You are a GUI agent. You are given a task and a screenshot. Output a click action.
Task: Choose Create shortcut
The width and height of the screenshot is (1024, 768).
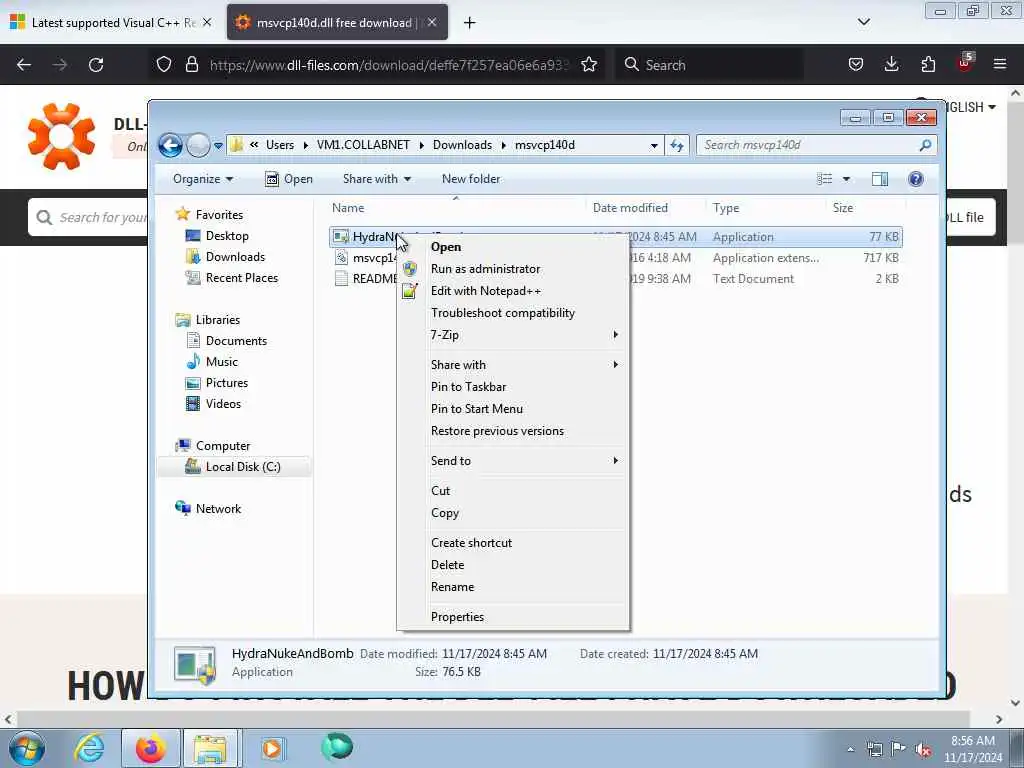pyautogui.click(x=513, y=543)
